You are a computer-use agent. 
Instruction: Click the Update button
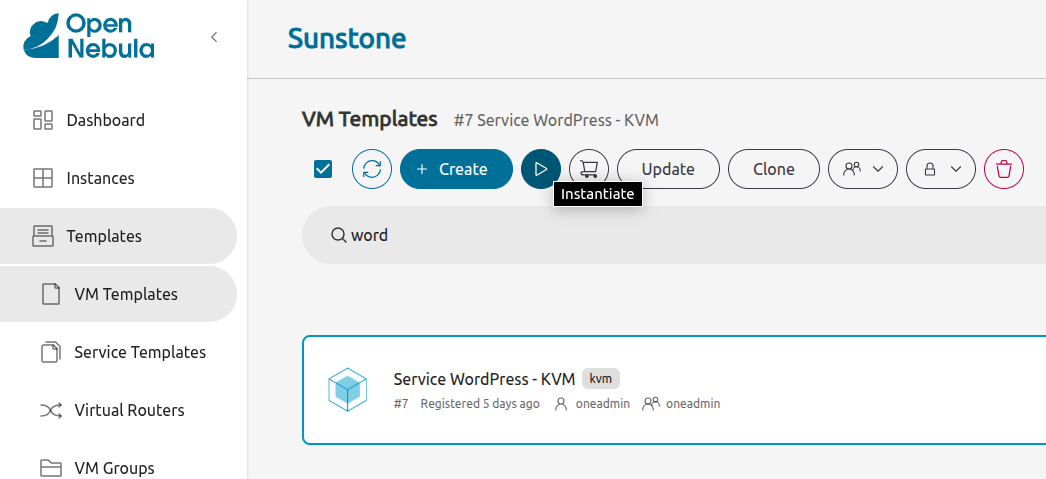(668, 169)
